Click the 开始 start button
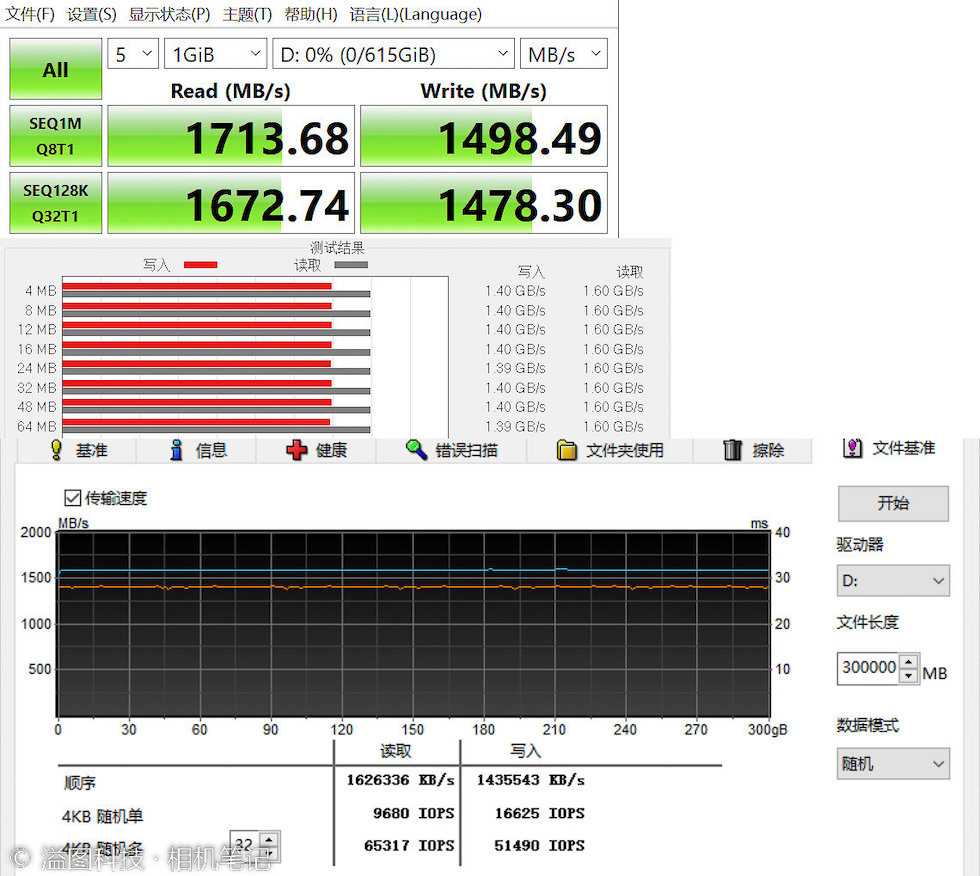Image resolution: width=980 pixels, height=876 pixels. tap(893, 504)
